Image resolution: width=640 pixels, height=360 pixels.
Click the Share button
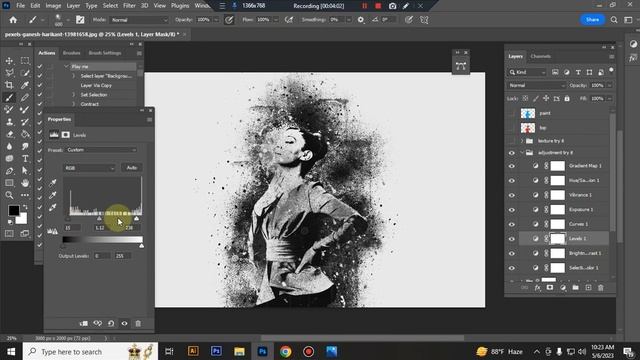[x=592, y=20]
